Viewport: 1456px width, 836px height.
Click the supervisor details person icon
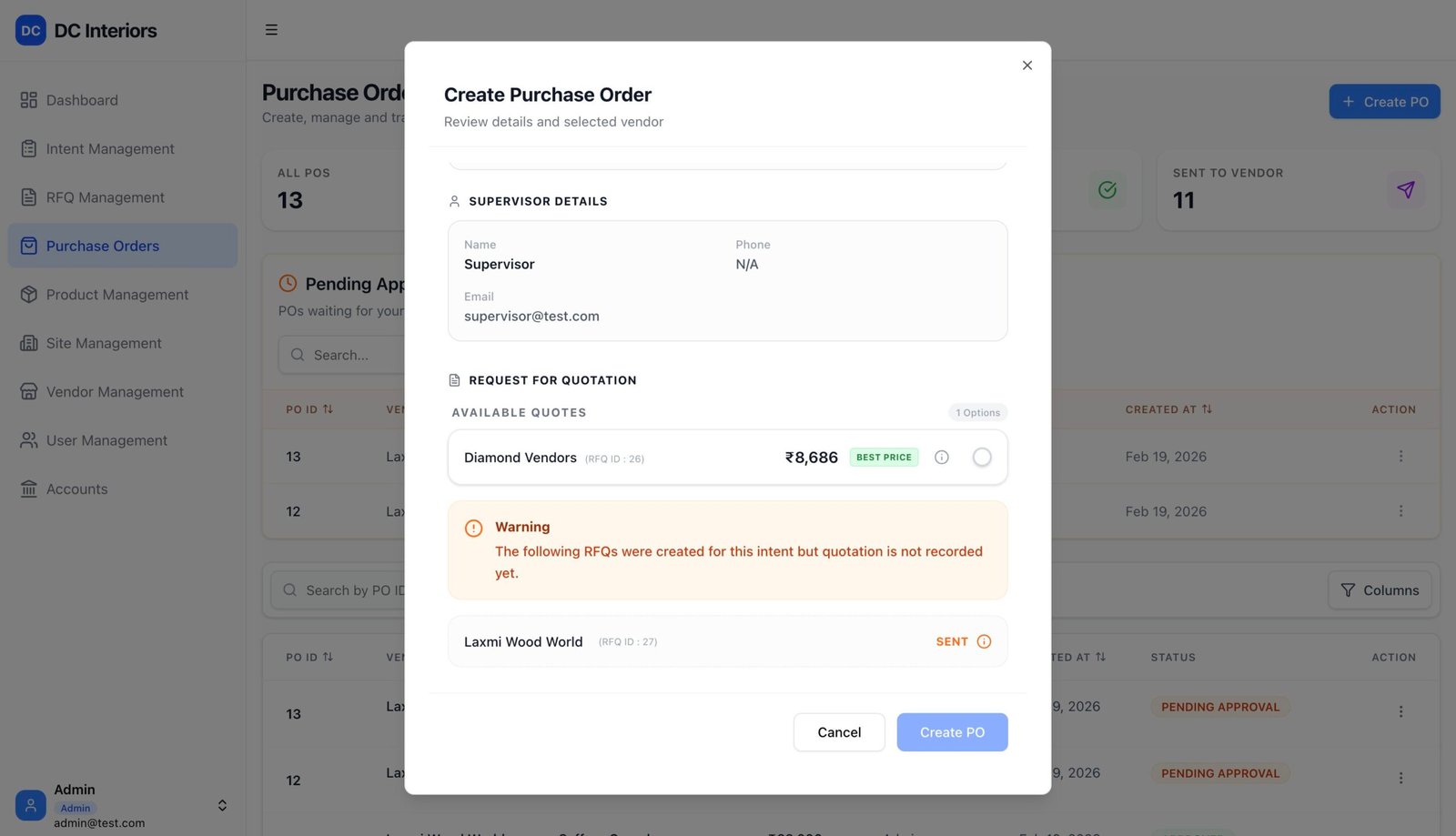click(452, 200)
